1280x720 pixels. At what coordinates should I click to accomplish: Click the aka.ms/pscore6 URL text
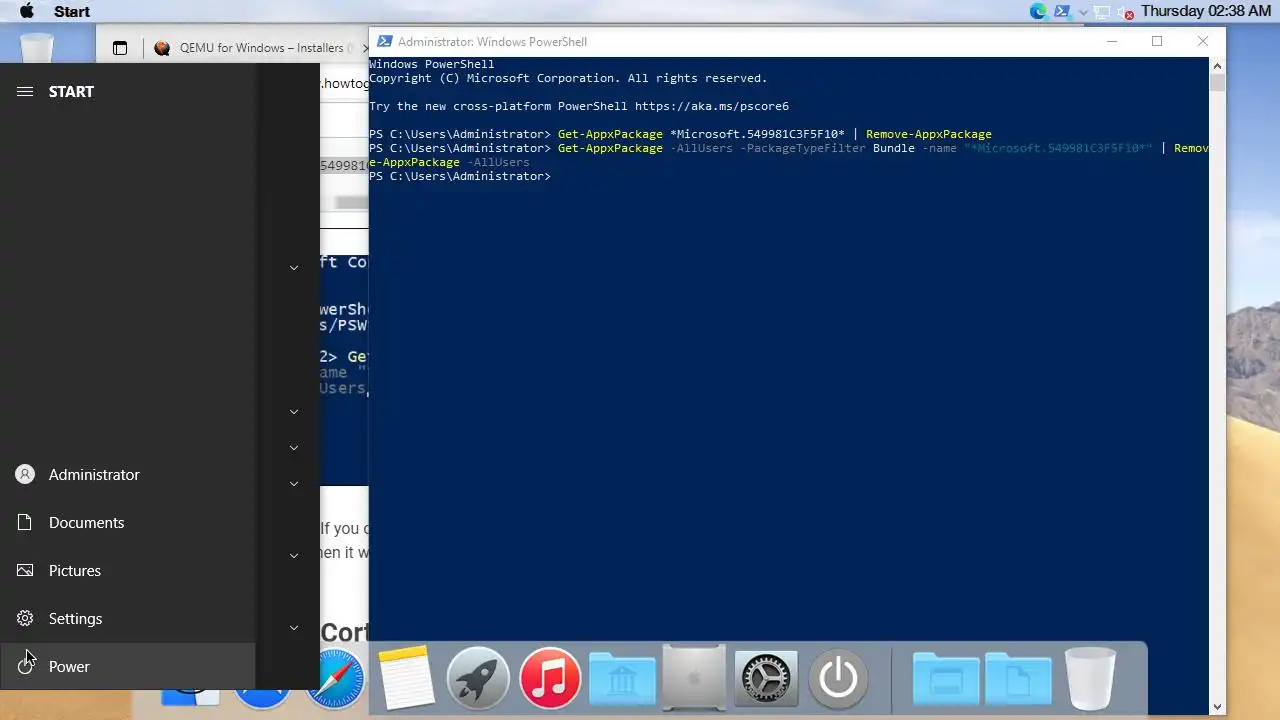pyautogui.click(x=711, y=106)
